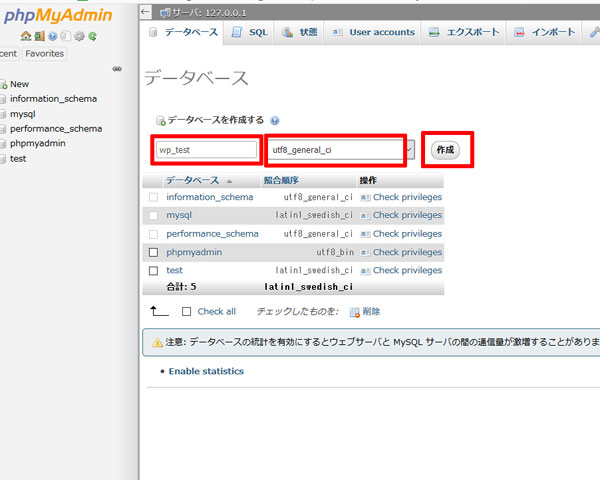Collapse navigation using left arrow icon
The image size is (600, 480).
point(145,12)
